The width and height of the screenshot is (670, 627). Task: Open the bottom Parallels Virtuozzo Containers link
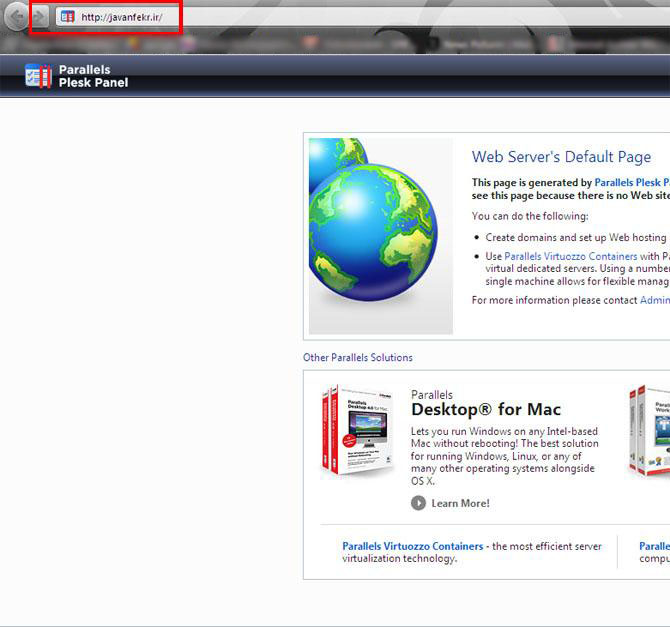[x=413, y=546]
